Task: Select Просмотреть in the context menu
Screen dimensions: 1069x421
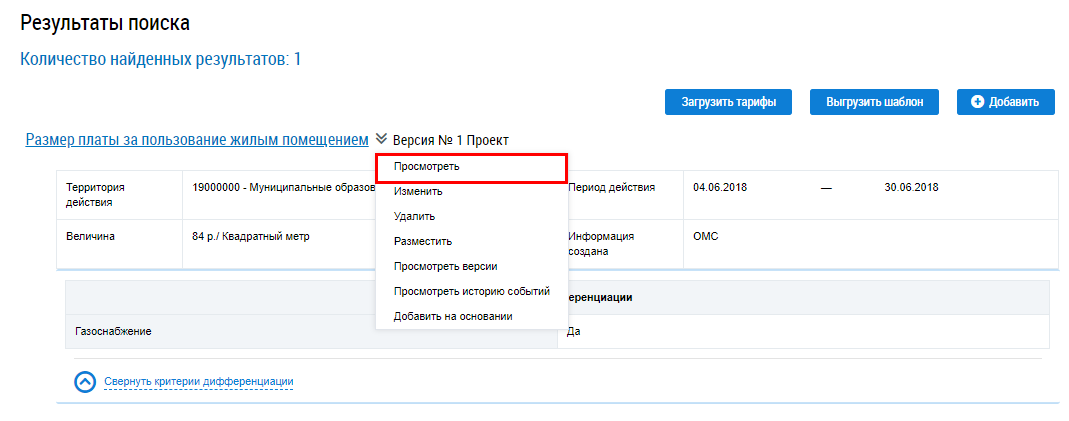Action: [427, 167]
